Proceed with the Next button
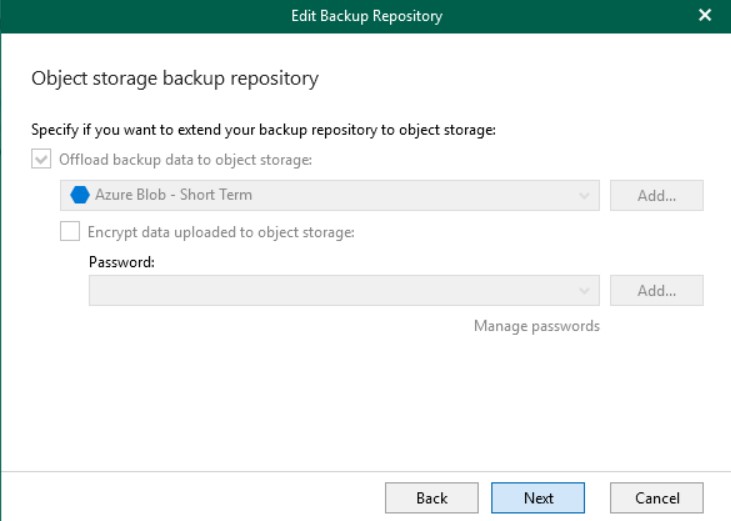731x521 pixels. click(538, 498)
